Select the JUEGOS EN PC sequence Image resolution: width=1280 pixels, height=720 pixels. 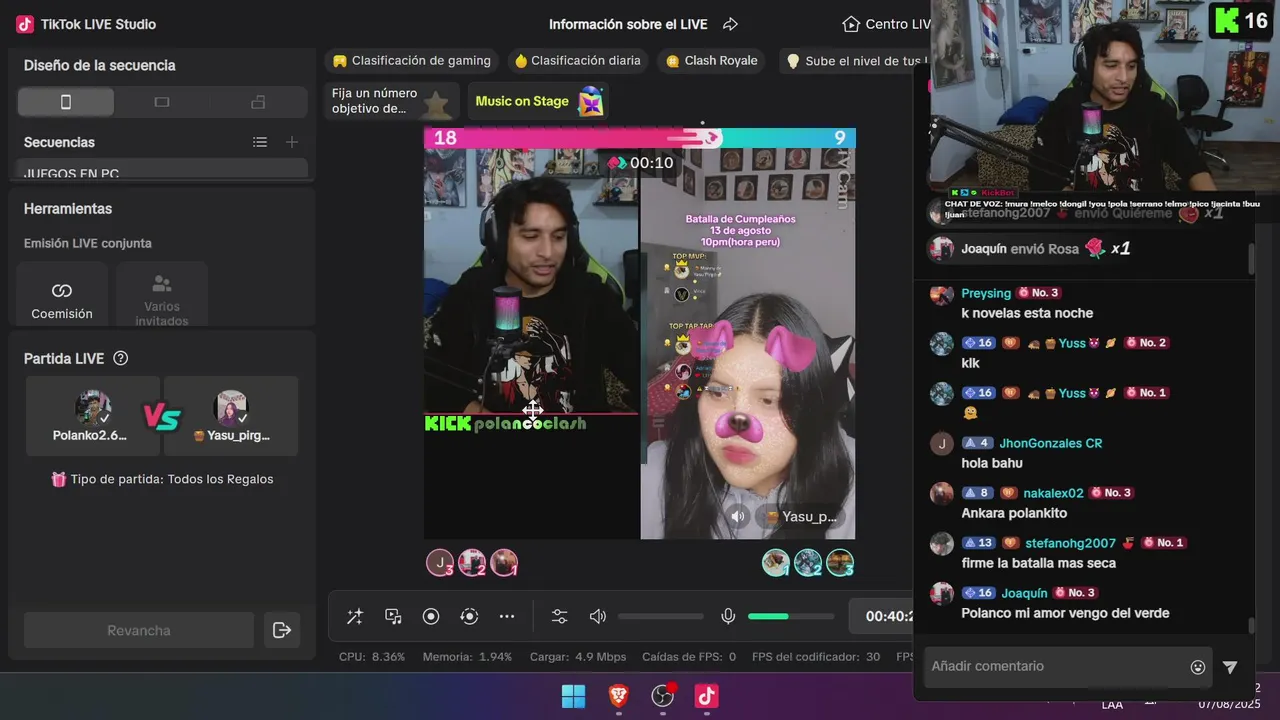coord(162,172)
